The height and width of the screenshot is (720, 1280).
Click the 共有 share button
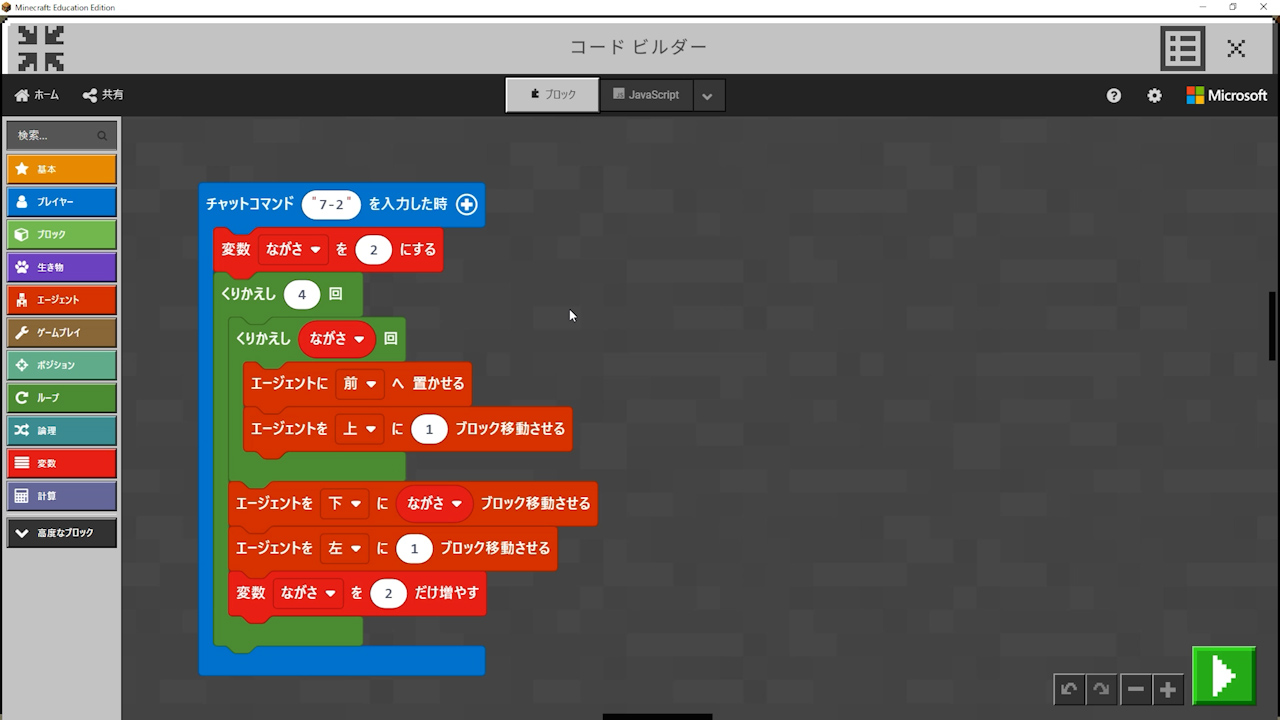coord(103,95)
